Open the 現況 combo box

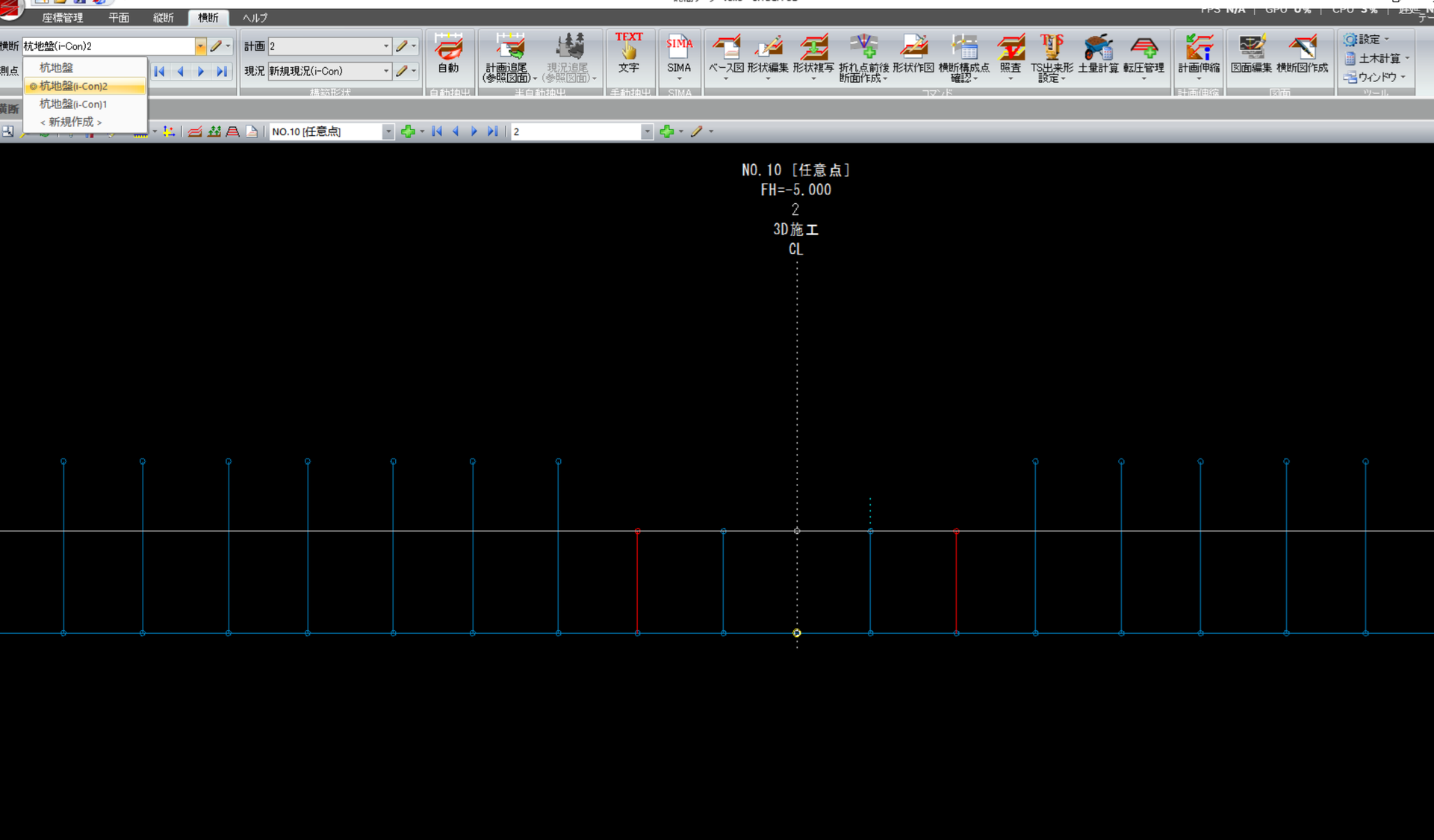(x=385, y=71)
